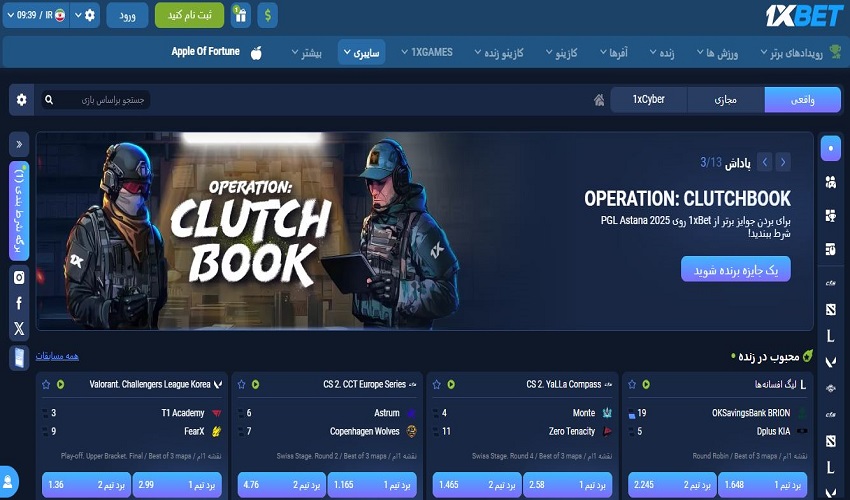Open CS 2 CCT Europe Series title
850x500 pixels.
pos(364,384)
